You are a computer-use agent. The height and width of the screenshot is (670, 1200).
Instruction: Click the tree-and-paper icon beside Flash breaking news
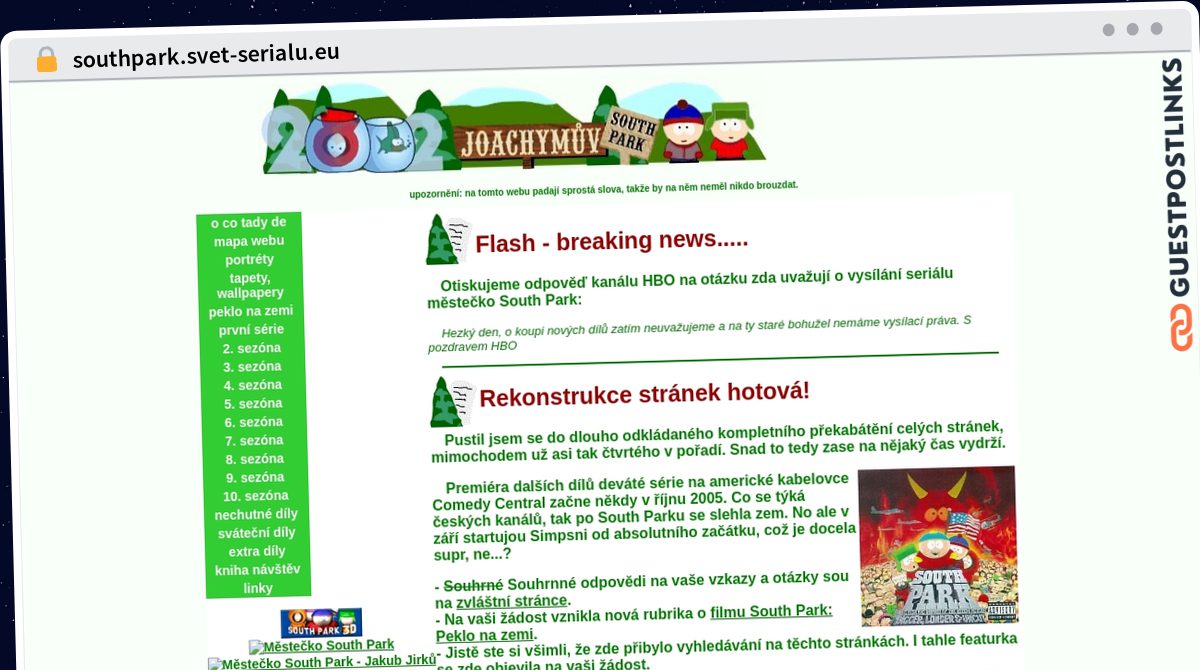click(x=448, y=239)
